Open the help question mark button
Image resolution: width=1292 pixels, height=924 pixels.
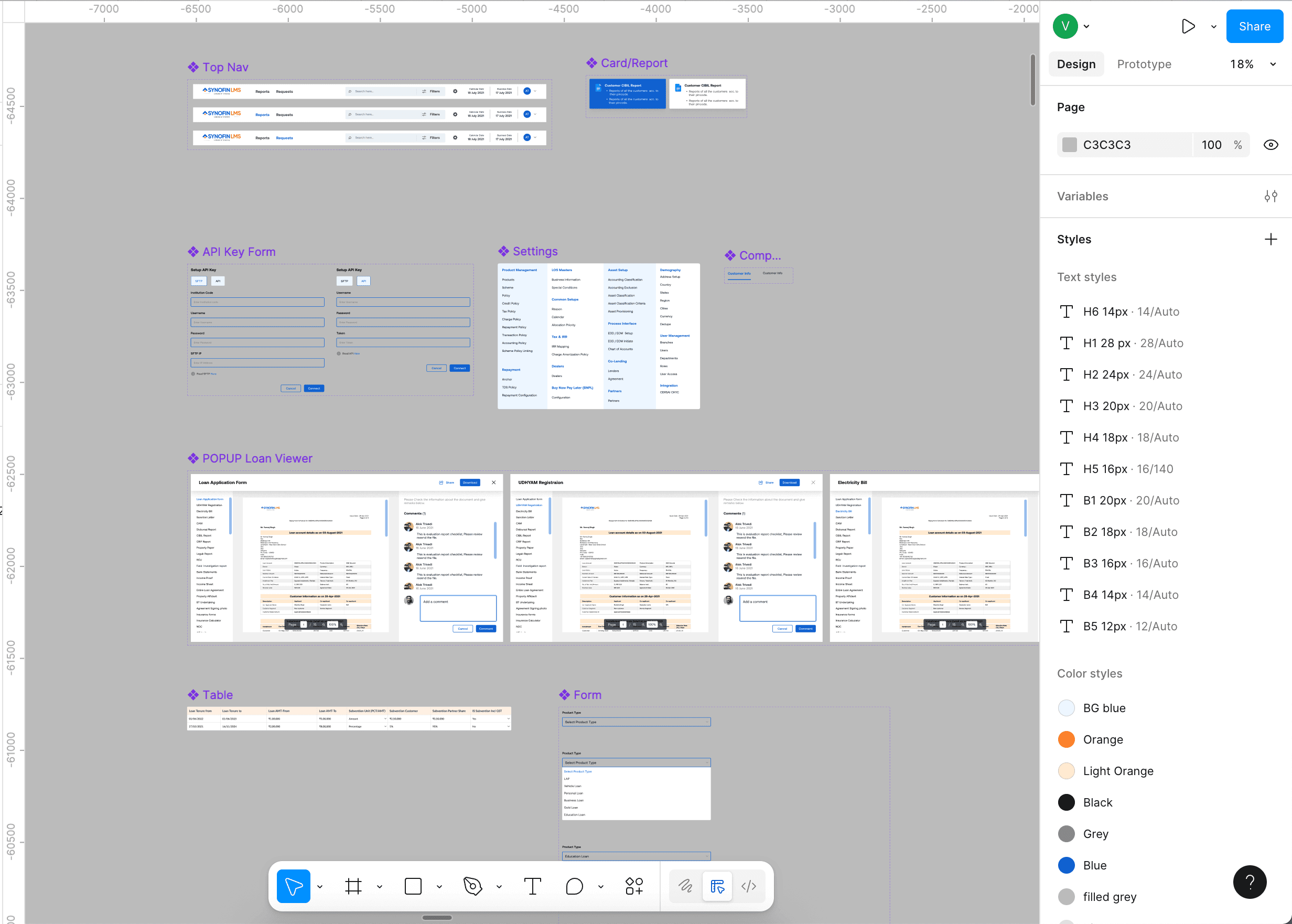[1250, 882]
